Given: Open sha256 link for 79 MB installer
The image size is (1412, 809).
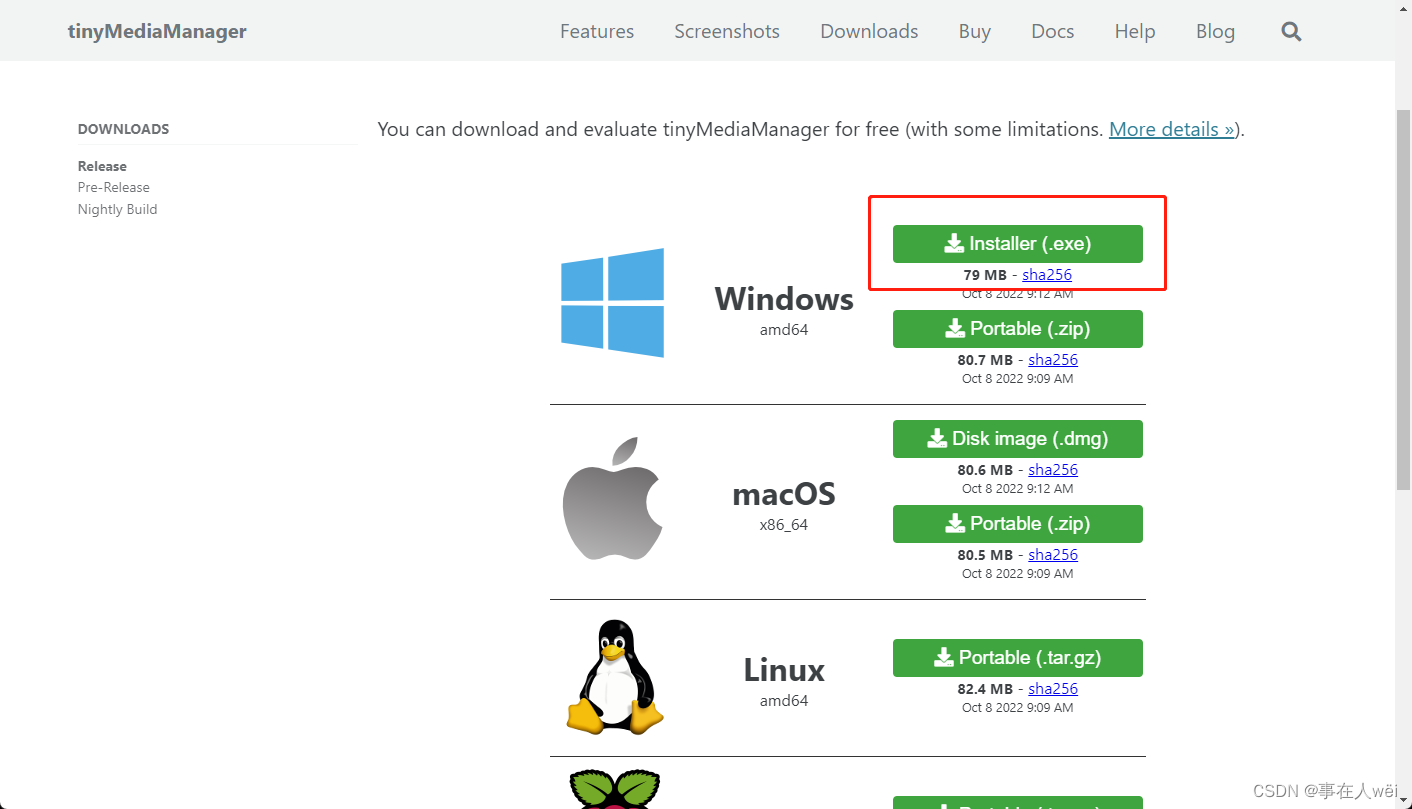Looking at the screenshot, I should (1047, 275).
